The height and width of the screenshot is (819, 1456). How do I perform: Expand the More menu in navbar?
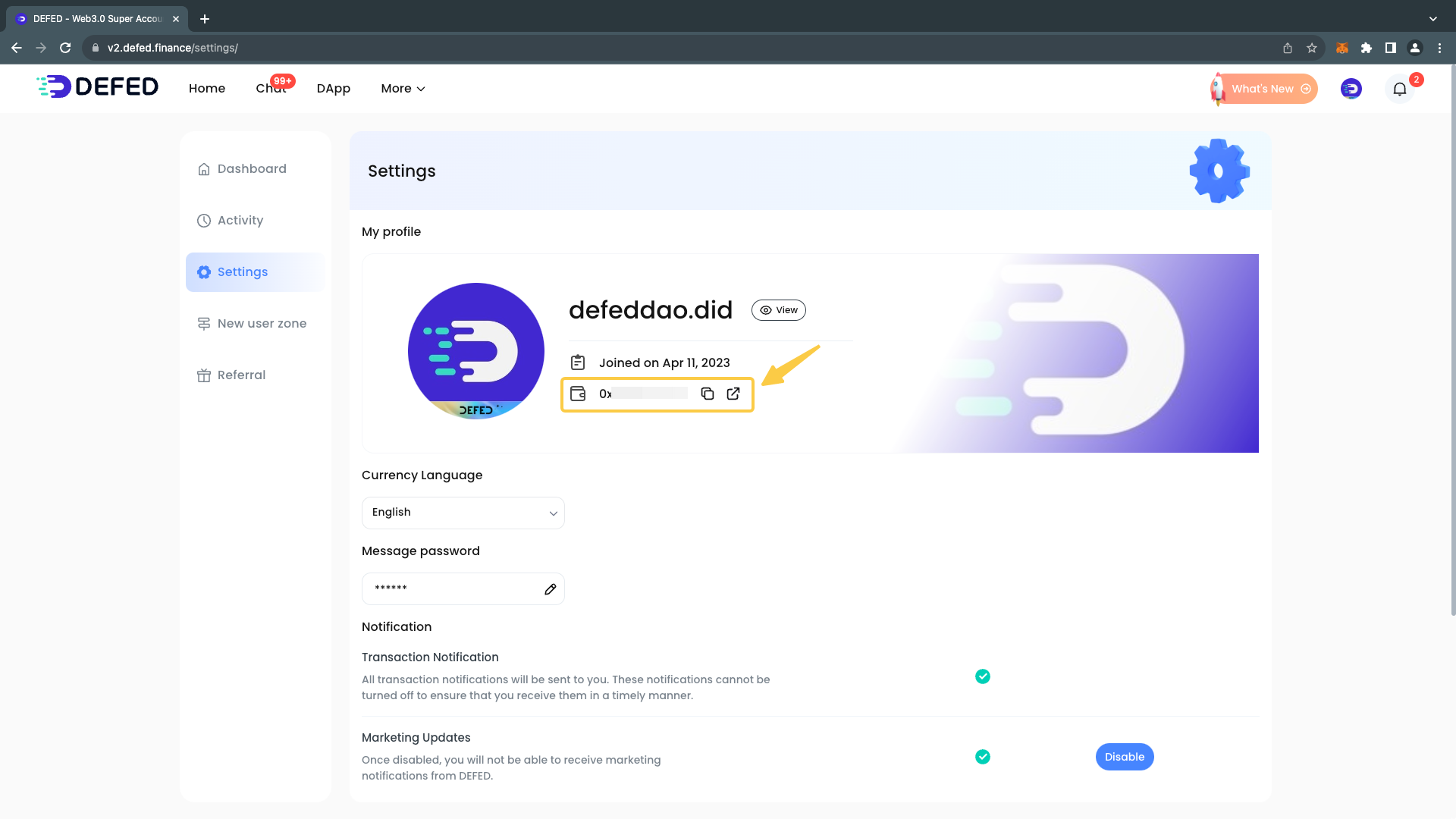click(403, 89)
